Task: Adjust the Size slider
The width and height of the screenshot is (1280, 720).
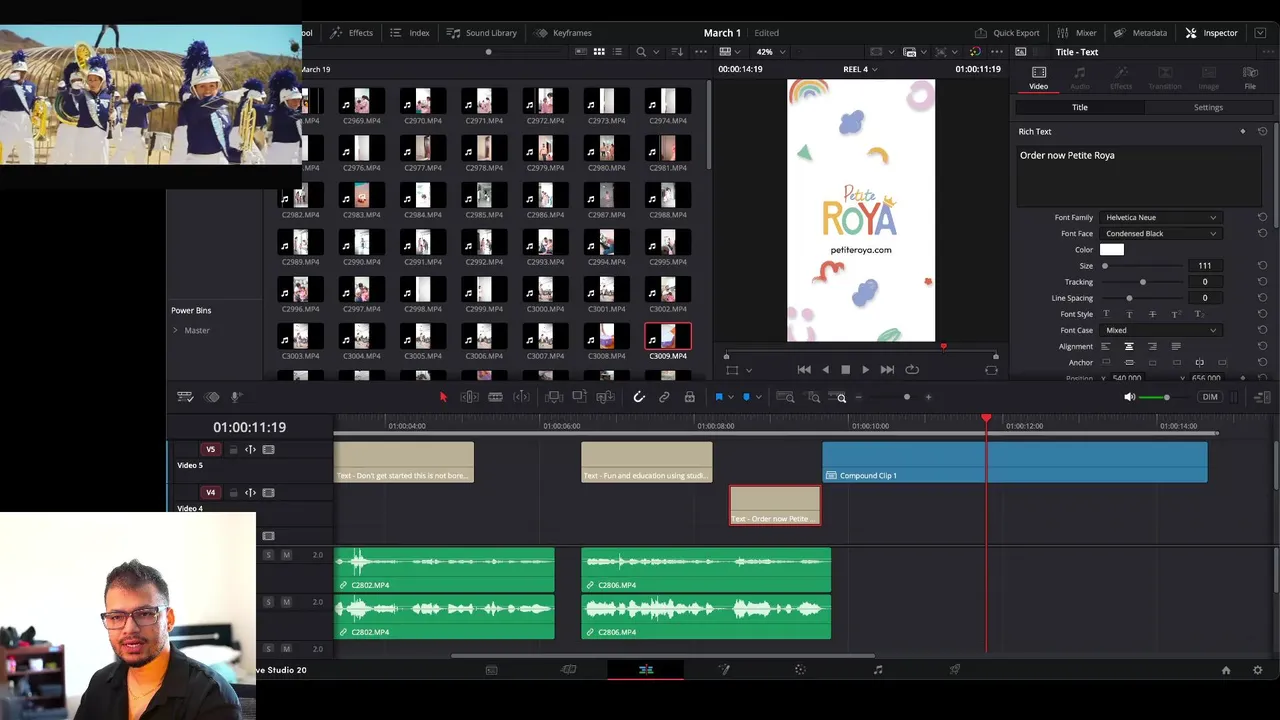Action: click(x=1143, y=266)
